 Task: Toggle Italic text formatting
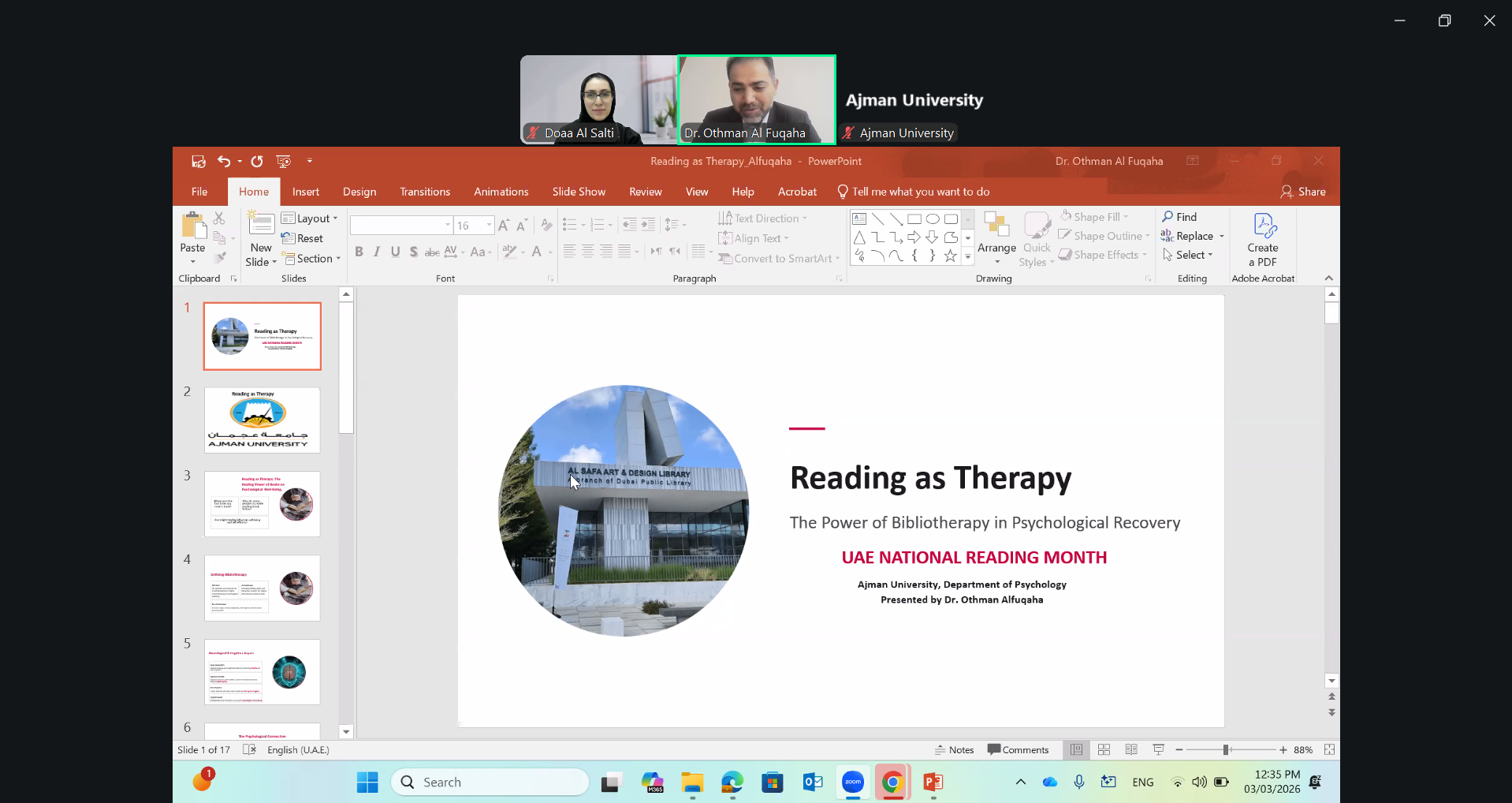pos(377,252)
